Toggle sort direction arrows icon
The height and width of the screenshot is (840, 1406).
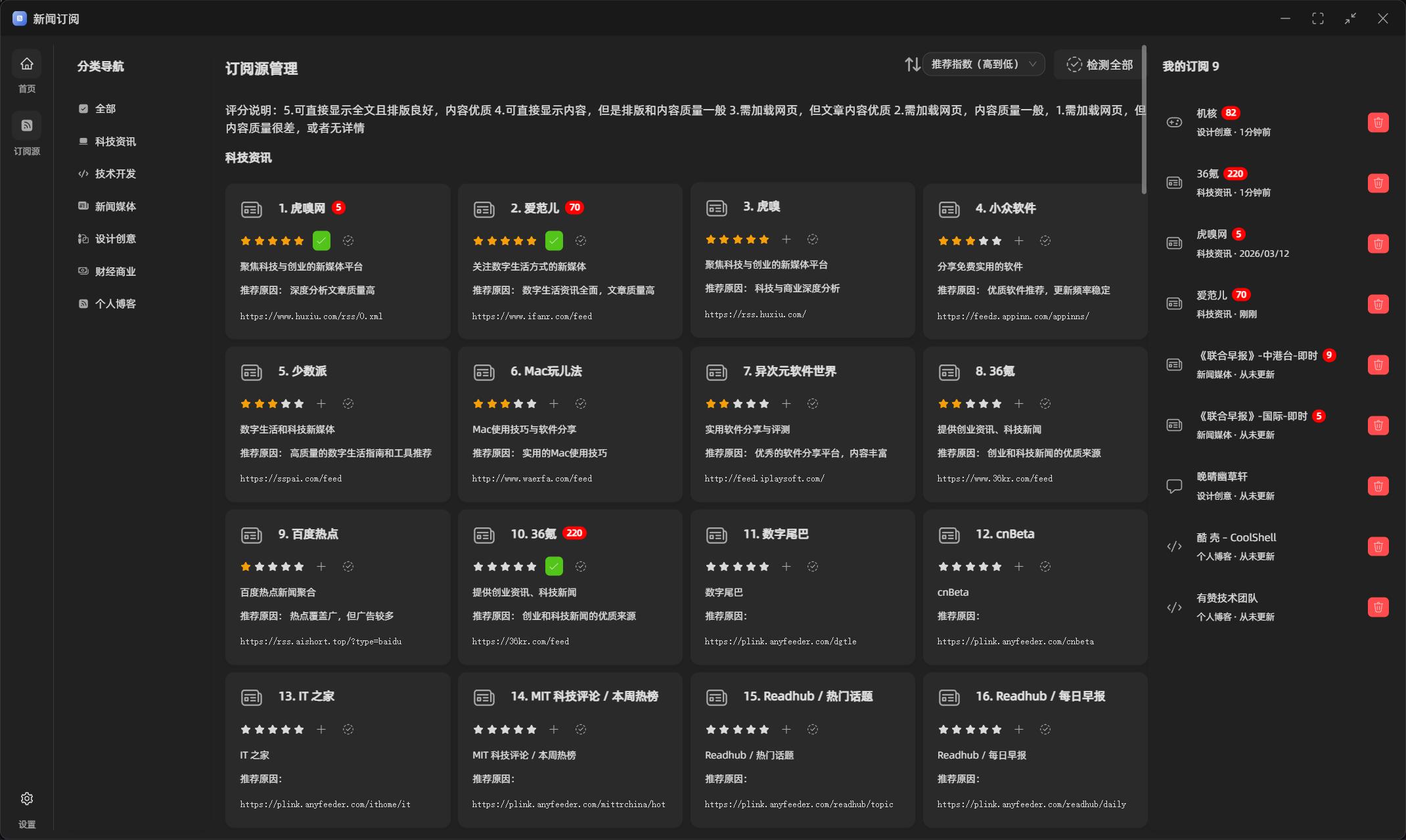[x=912, y=64]
